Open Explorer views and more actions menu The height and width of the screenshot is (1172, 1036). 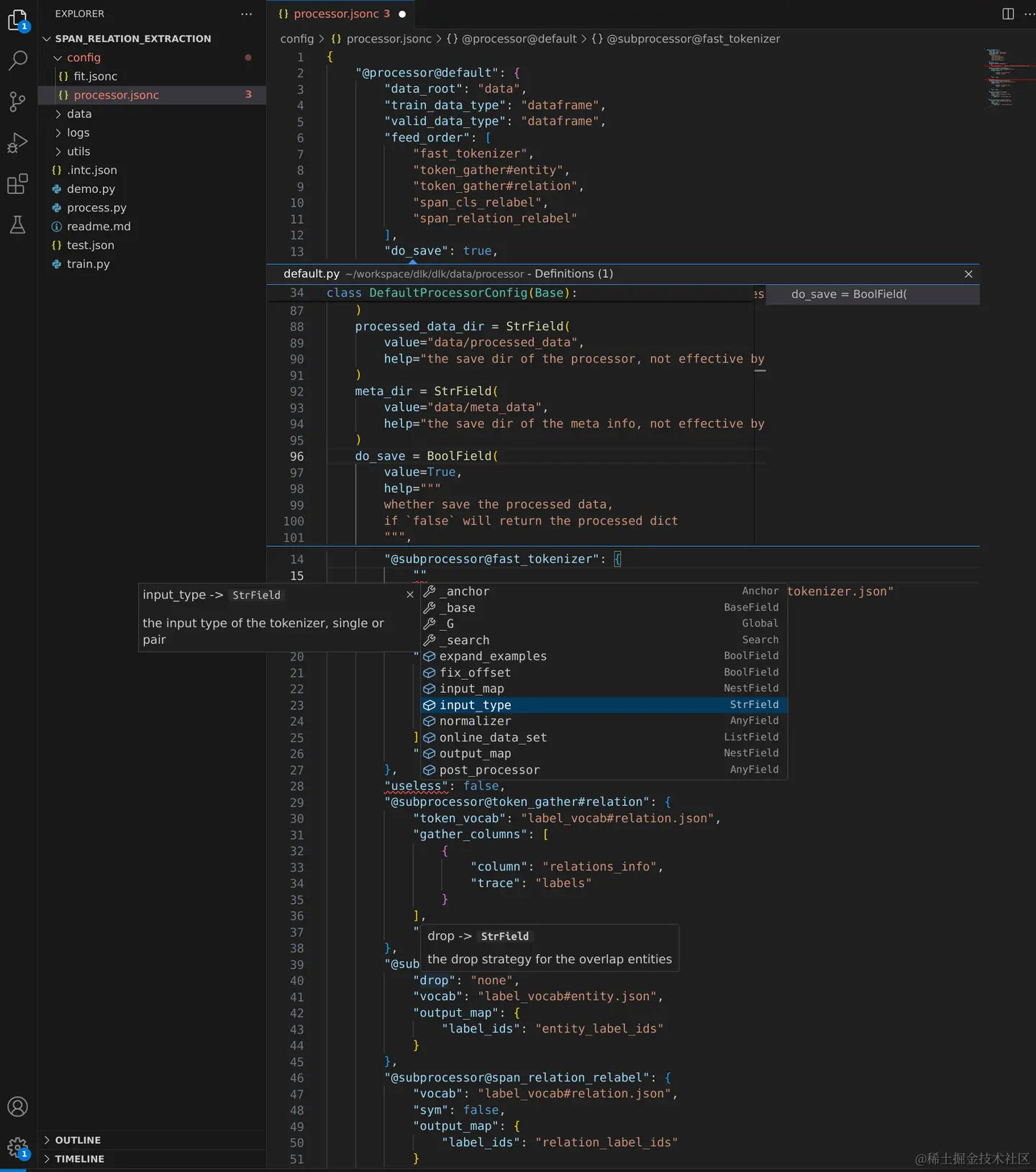point(247,14)
